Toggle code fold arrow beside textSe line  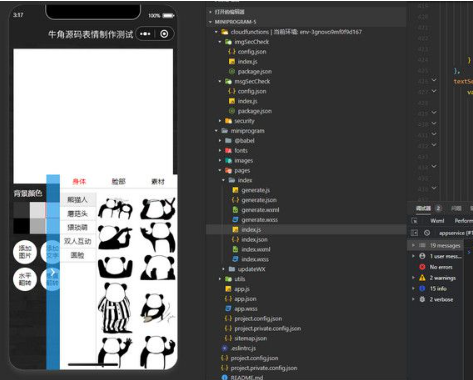(x=434, y=80)
